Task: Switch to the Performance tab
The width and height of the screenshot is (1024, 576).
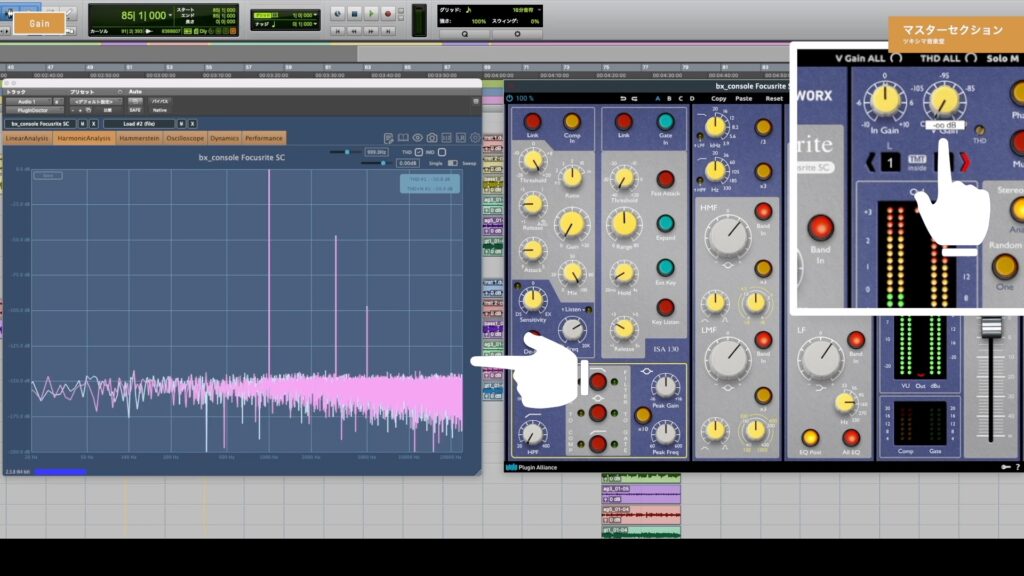Action: [x=264, y=138]
